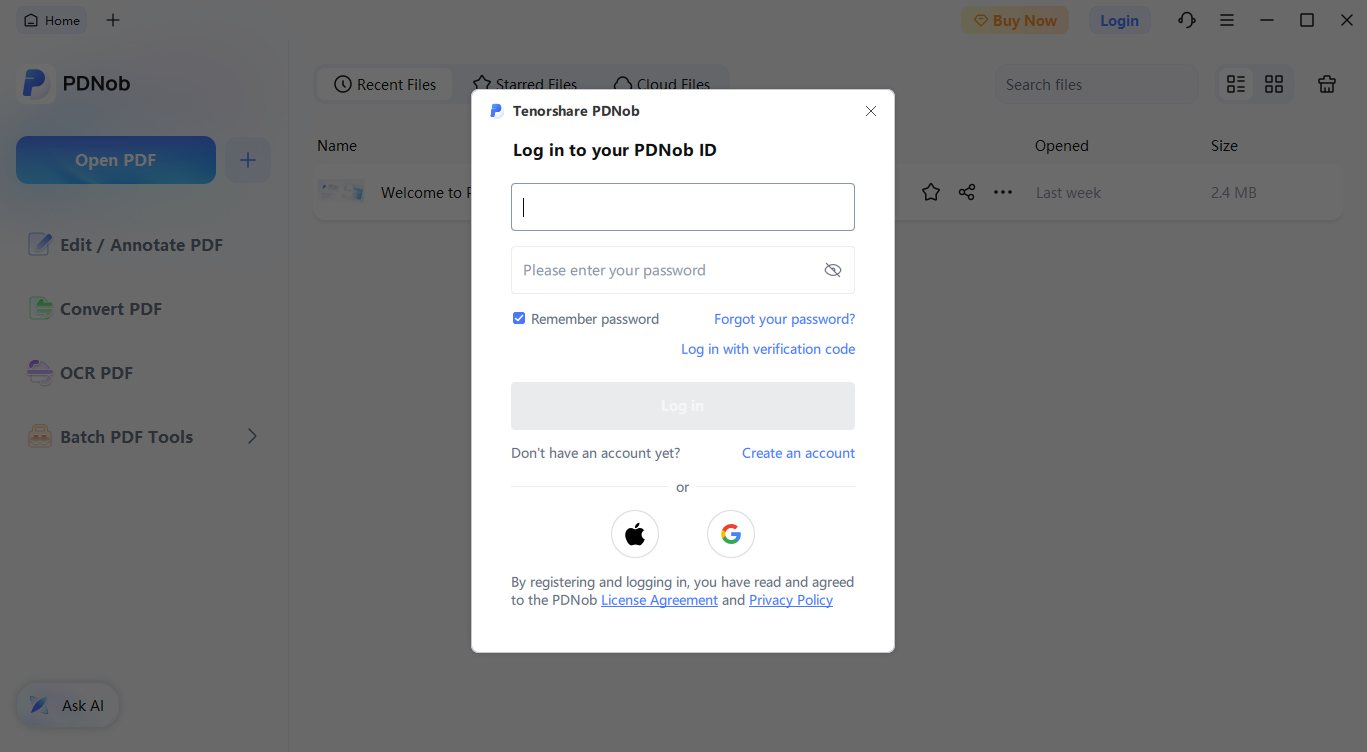
Task: Uncheck the Remember password checkbox
Action: 518,318
